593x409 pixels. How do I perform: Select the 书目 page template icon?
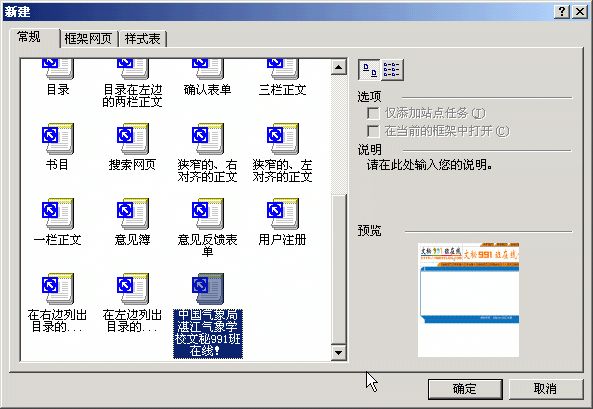tap(57, 139)
